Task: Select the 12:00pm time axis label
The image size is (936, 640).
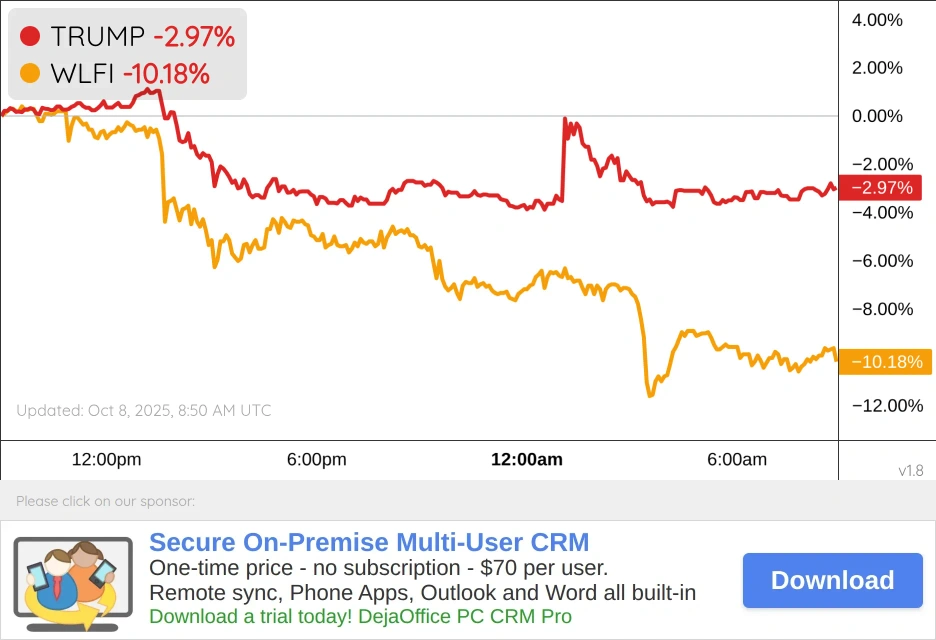Action: tap(106, 460)
